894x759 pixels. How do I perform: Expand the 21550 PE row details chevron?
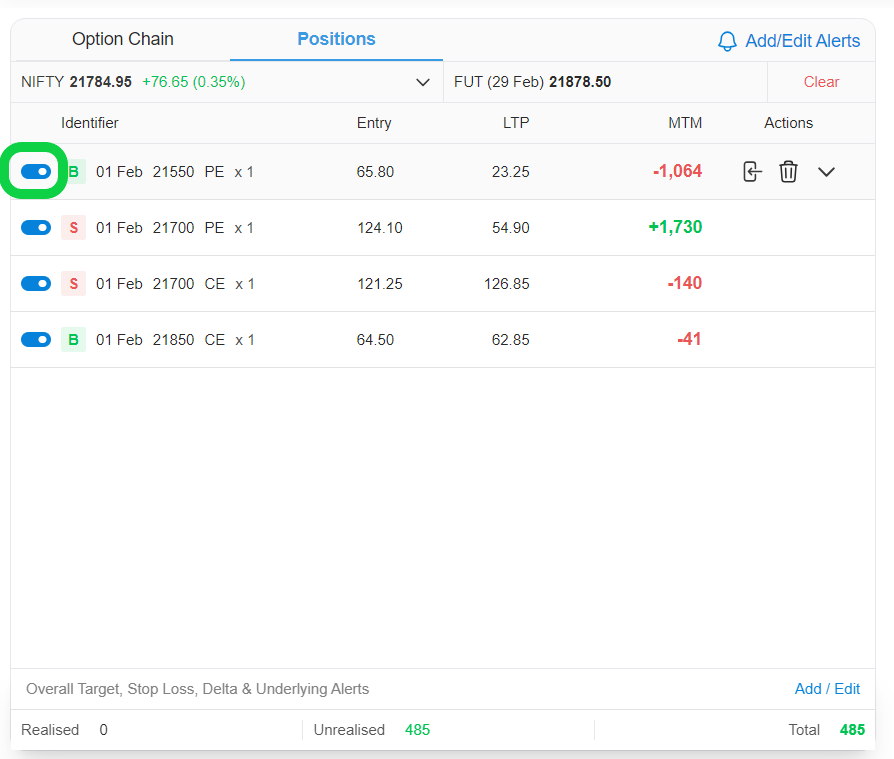point(826,172)
